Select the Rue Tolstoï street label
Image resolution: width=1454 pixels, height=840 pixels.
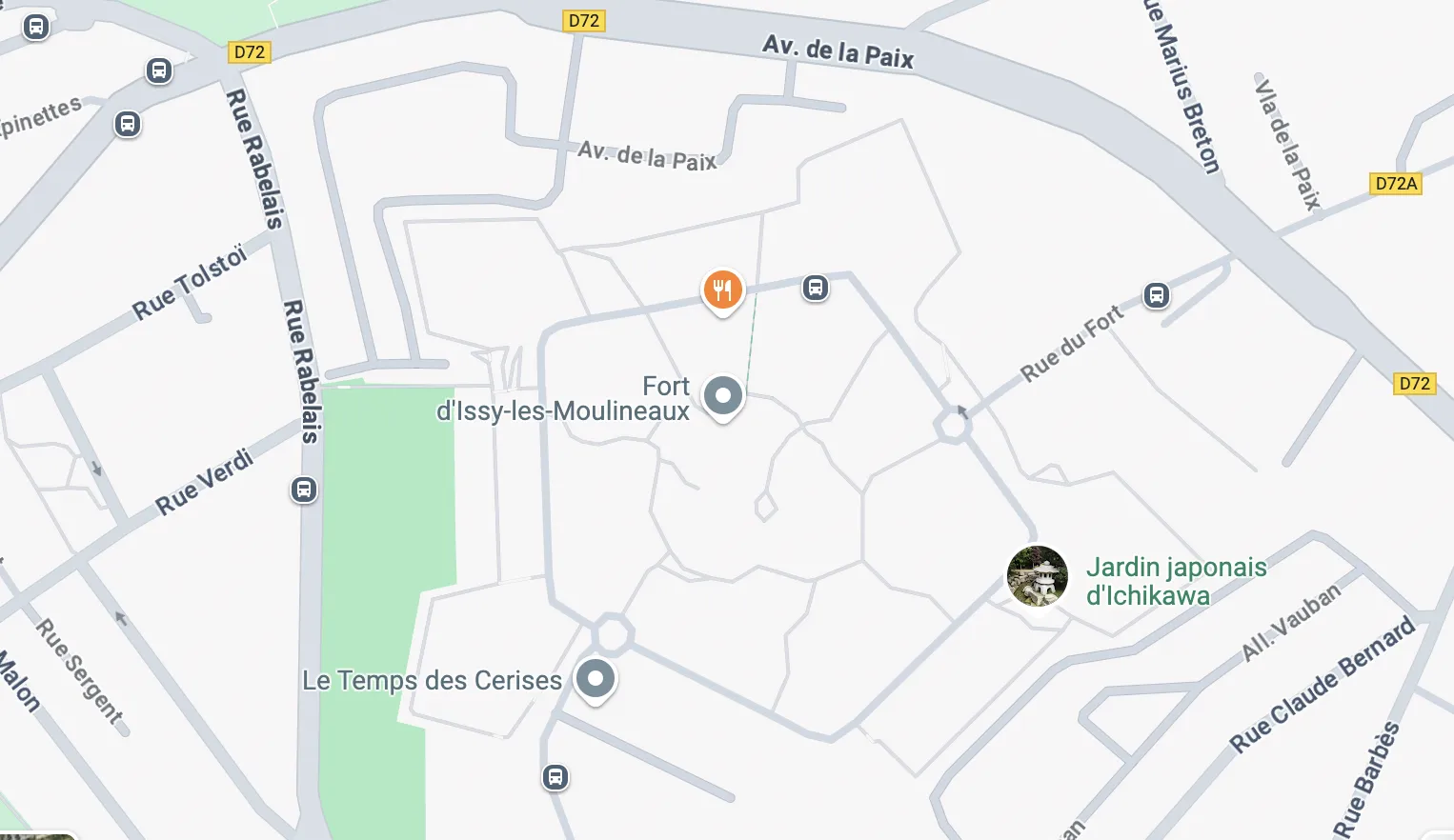(190, 281)
